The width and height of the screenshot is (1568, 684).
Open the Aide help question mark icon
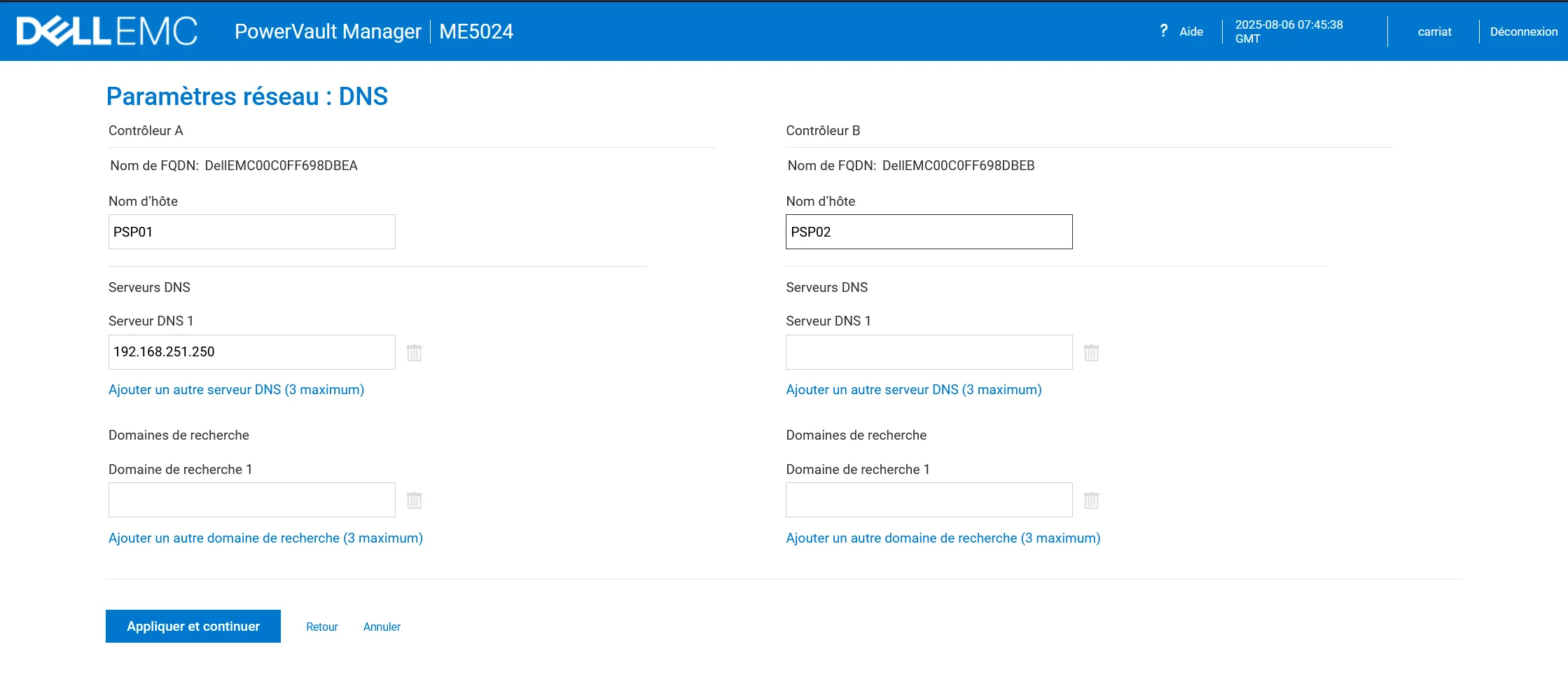pyautogui.click(x=1163, y=31)
